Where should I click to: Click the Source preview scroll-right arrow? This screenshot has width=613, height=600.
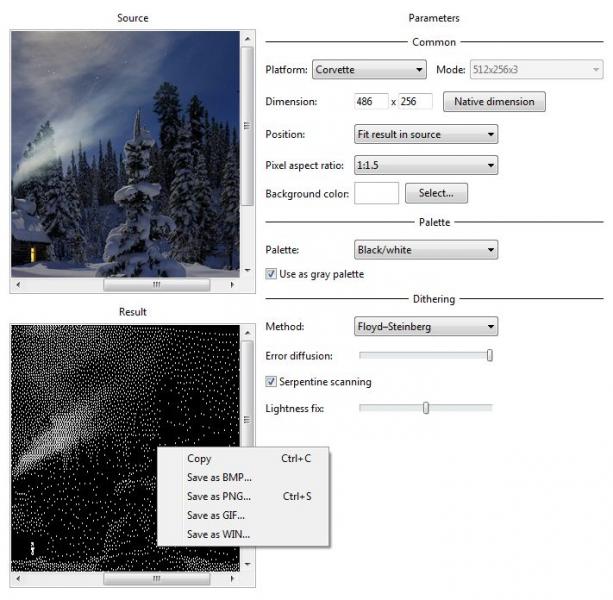233,285
